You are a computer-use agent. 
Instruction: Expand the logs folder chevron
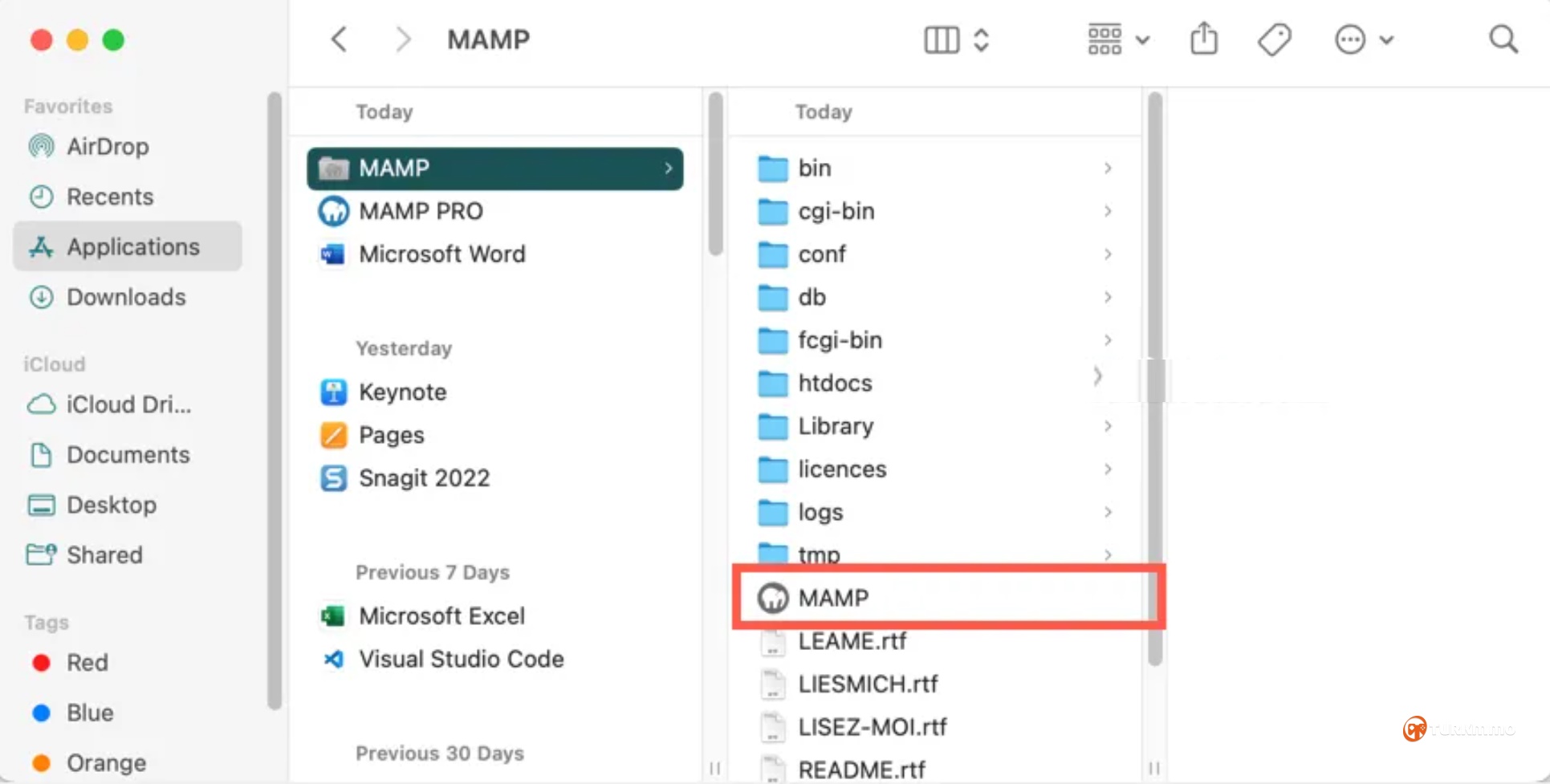(1108, 512)
